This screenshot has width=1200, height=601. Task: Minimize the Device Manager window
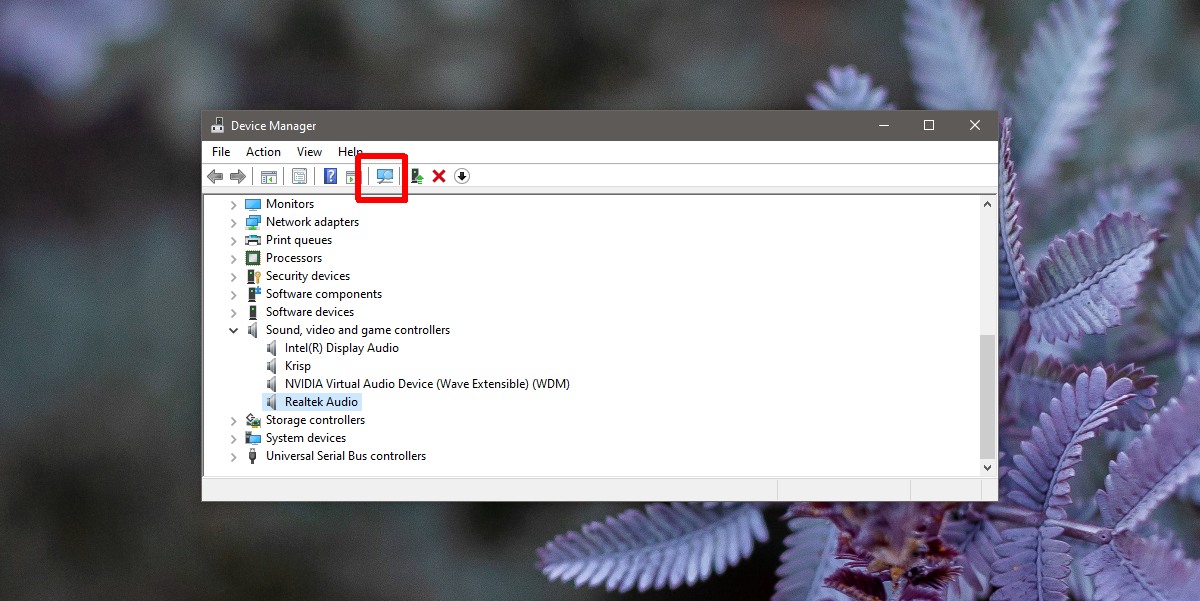(x=884, y=125)
